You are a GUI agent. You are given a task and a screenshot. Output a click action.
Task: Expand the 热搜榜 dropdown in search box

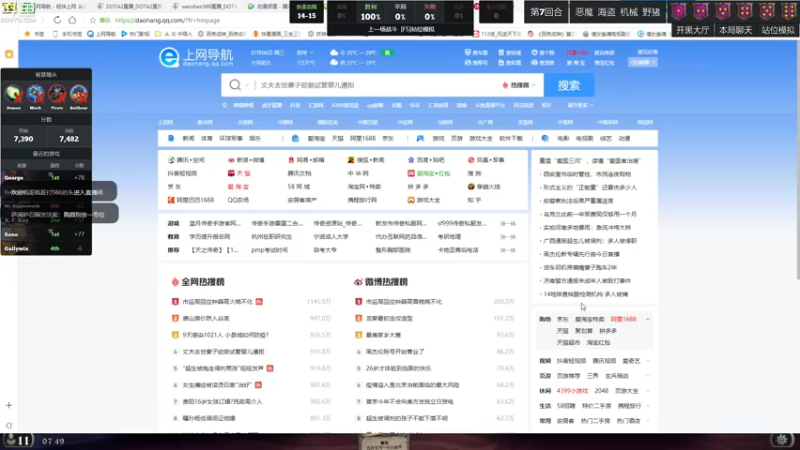click(519, 85)
